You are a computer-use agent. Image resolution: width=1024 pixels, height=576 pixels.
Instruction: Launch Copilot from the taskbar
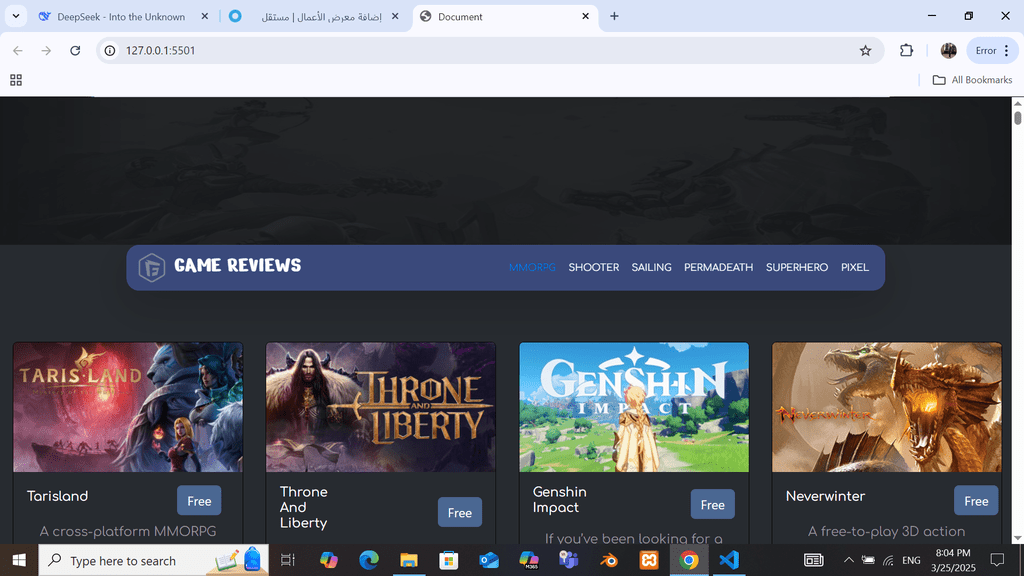328,560
